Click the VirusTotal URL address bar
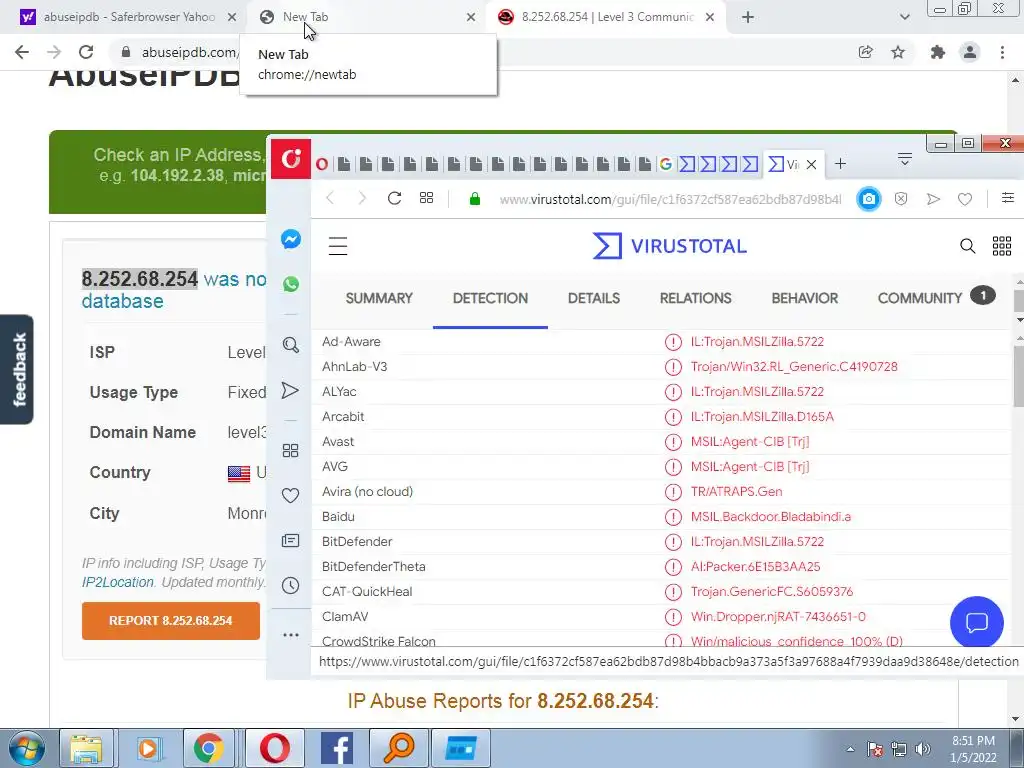The height and width of the screenshot is (768, 1024). click(x=670, y=199)
